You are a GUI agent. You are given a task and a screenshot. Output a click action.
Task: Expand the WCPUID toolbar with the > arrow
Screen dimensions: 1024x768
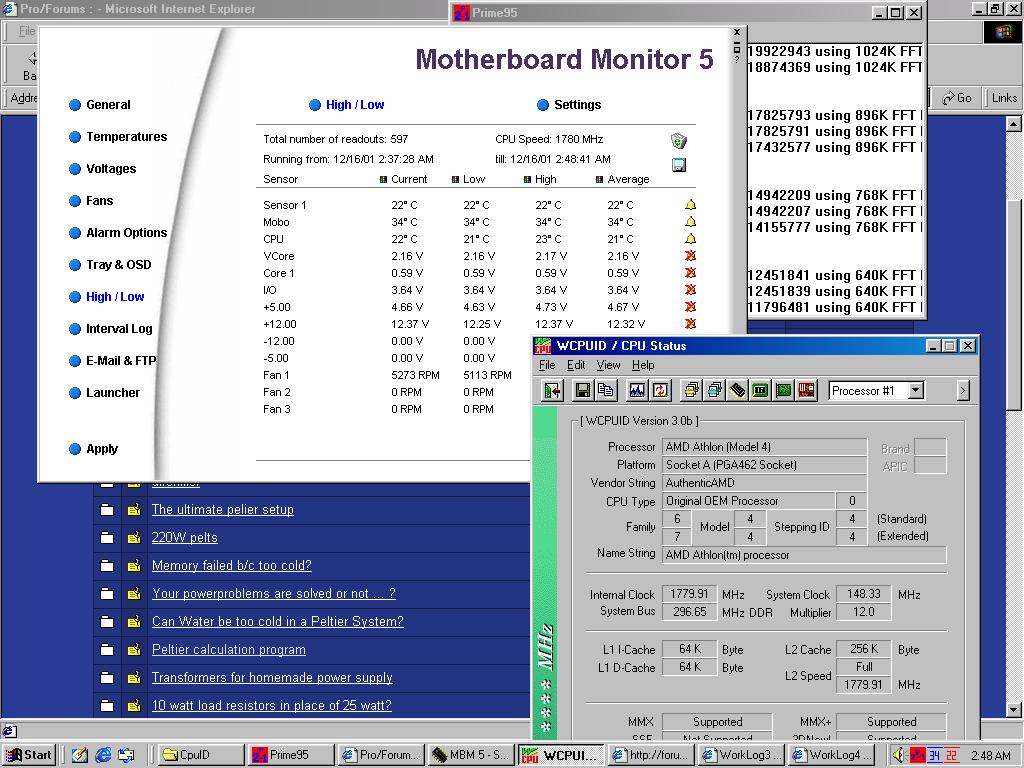(x=963, y=391)
